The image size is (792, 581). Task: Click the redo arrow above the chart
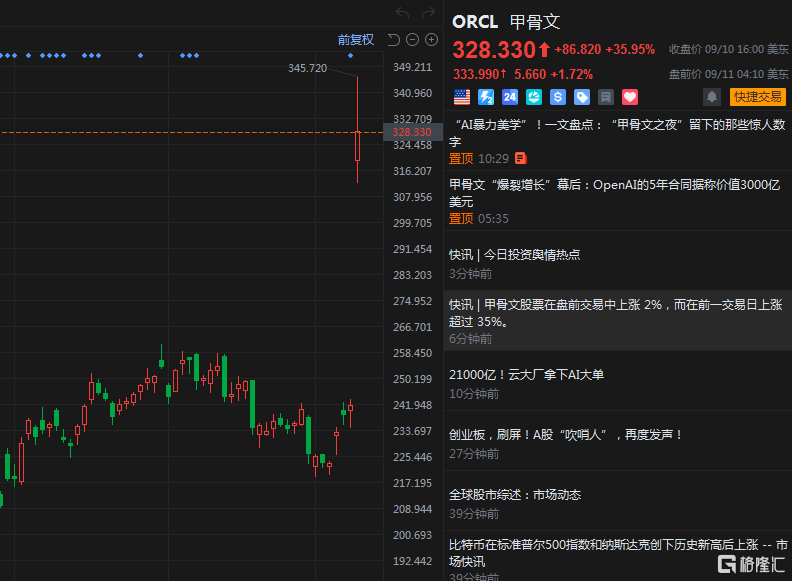pos(428,13)
